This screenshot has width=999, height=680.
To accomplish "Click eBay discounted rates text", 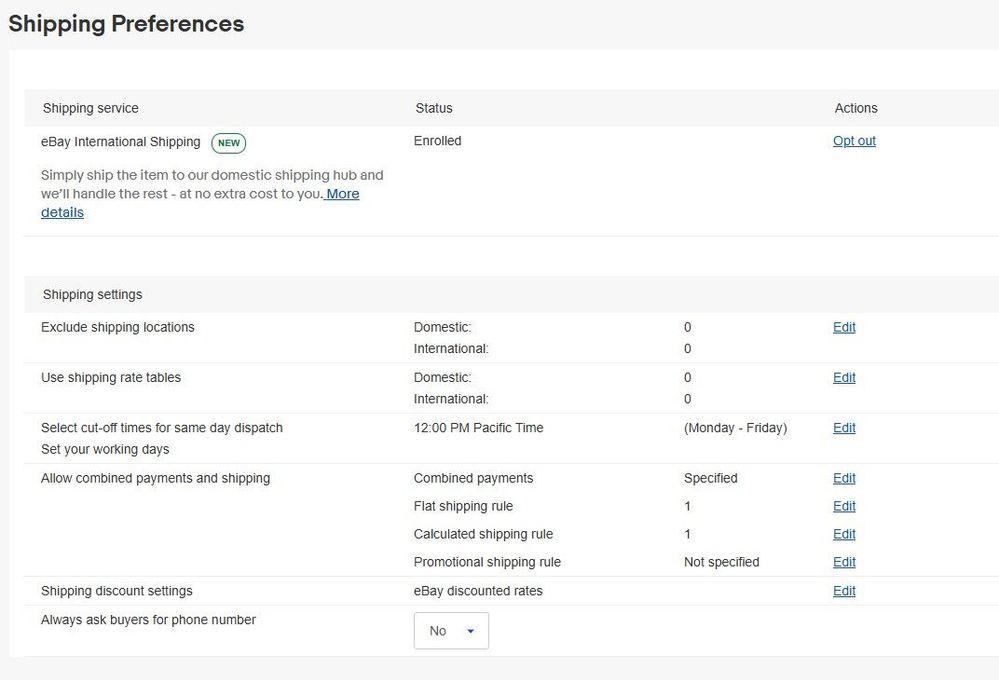I will point(478,591).
